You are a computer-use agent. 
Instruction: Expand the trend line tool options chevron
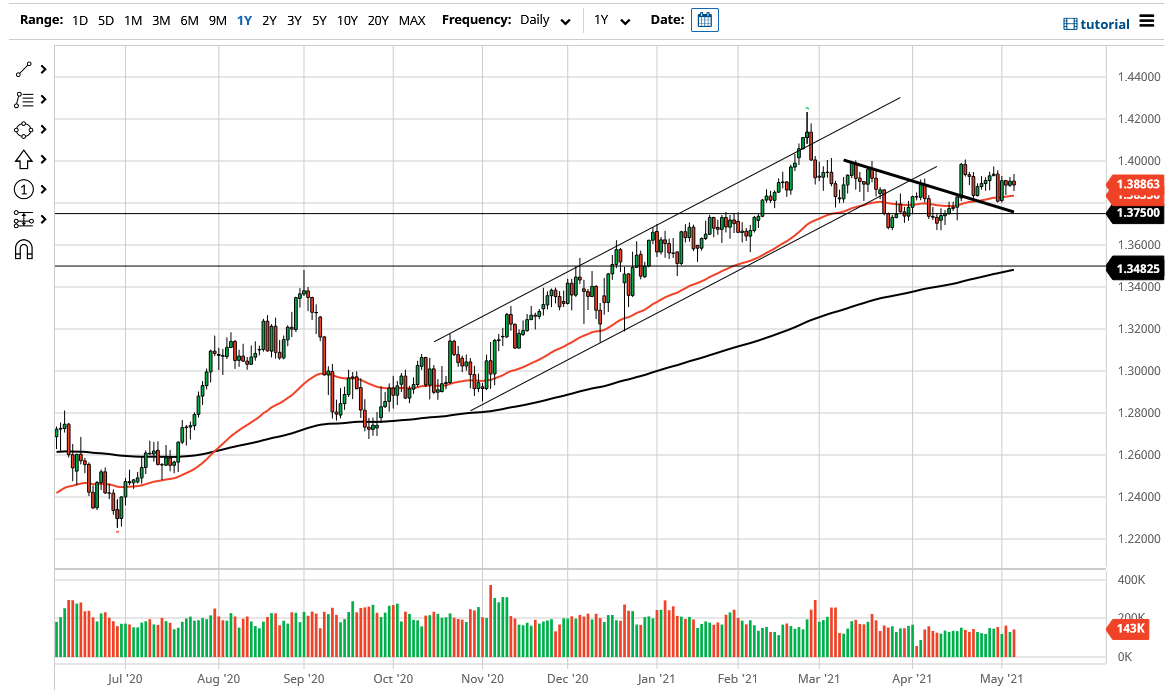(x=43, y=69)
